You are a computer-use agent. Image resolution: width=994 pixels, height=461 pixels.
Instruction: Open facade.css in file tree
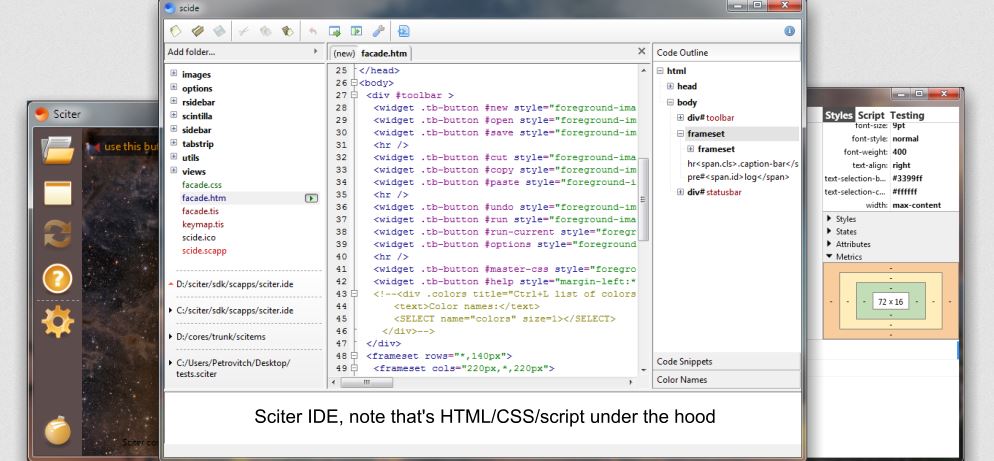point(202,185)
